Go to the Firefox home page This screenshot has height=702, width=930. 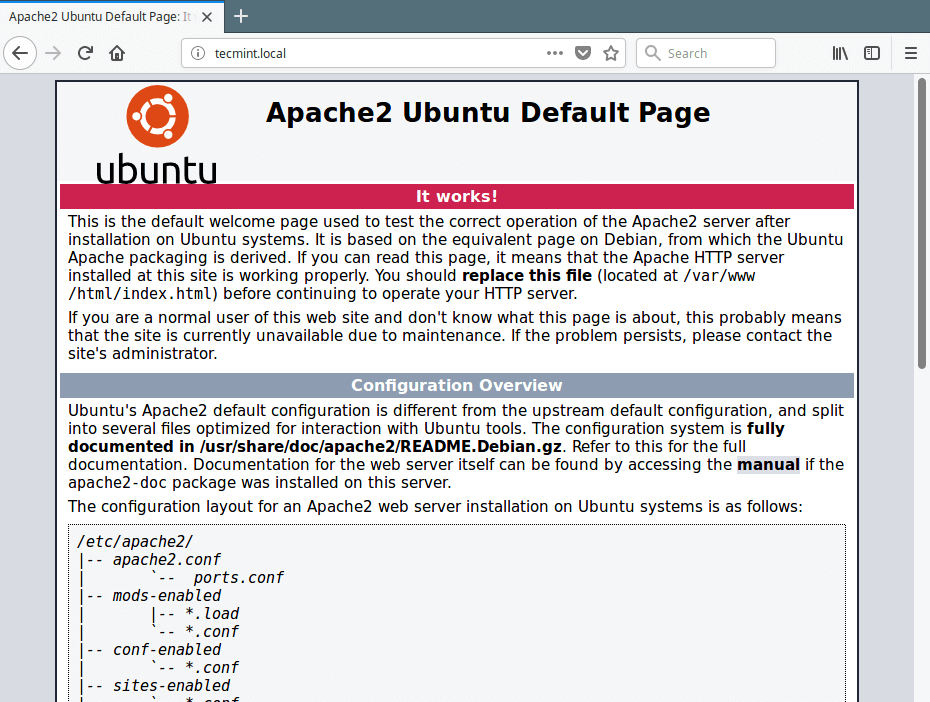(x=117, y=53)
